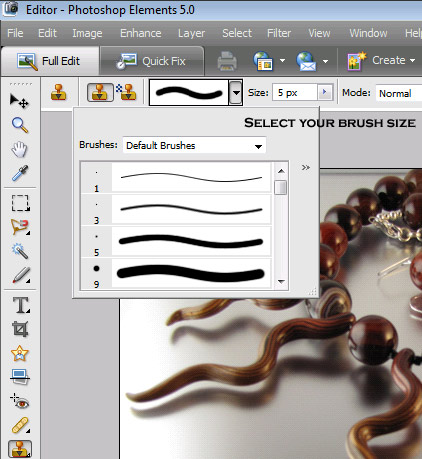Open the dropdown arrow beside Share icon
This screenshot has height=459, width=422.
(282, 61)
